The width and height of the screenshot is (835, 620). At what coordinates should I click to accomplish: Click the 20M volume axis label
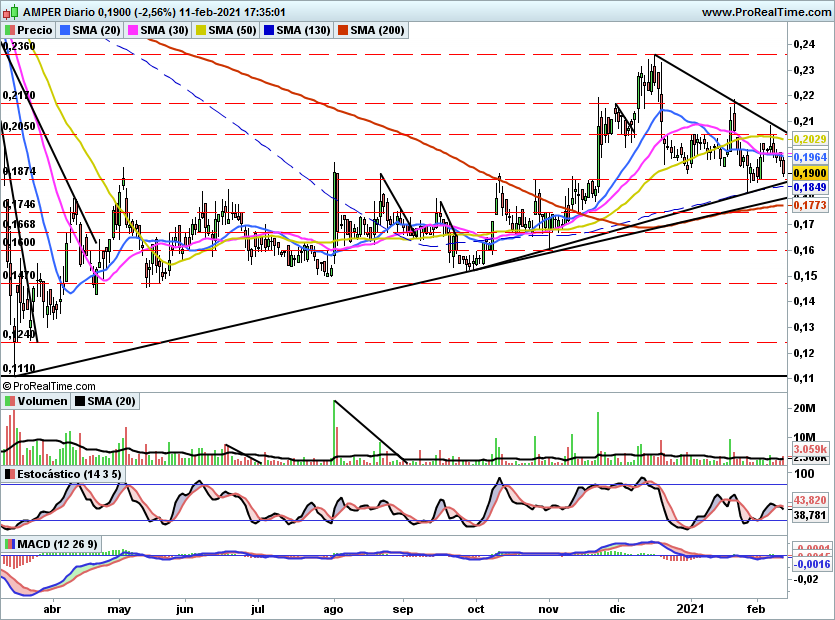[x=804, y=409]
